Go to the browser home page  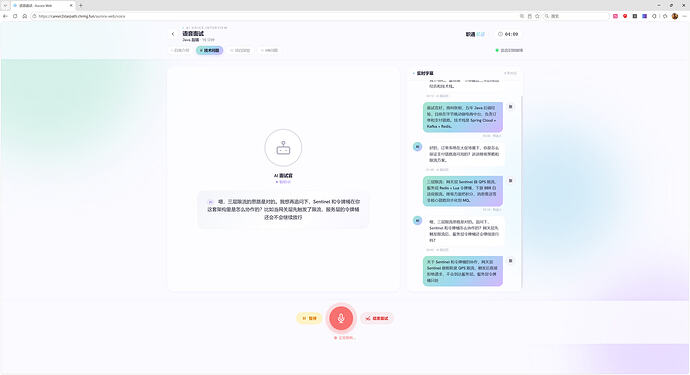(25, 16)
